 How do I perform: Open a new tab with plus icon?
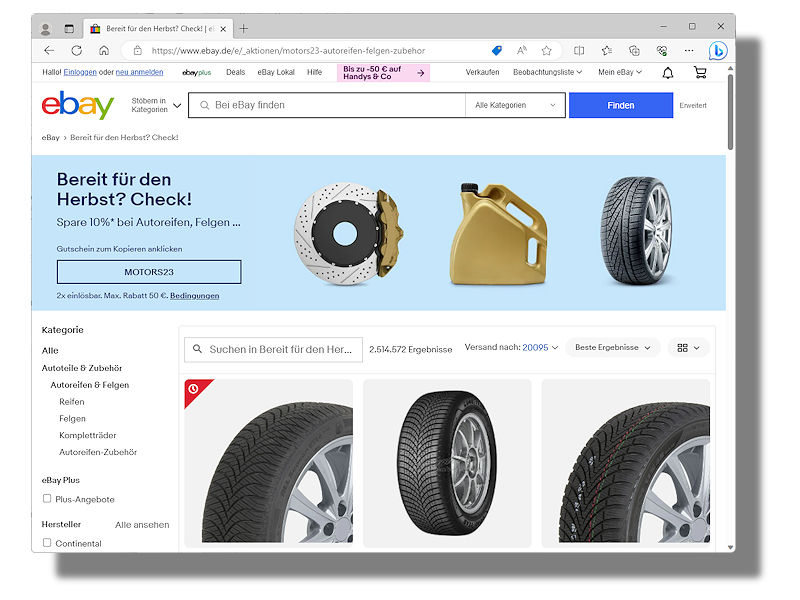pyautogui.click(x=244, y=29)
